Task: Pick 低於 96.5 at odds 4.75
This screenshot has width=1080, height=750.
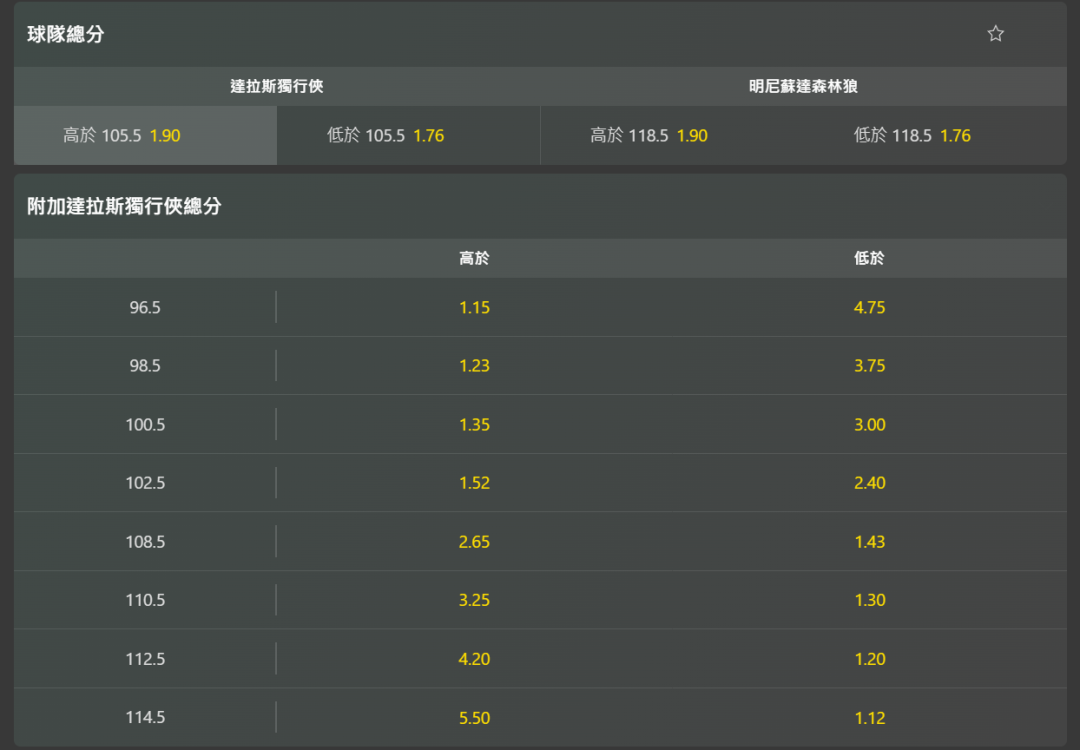Action: (x=869, y=307)
